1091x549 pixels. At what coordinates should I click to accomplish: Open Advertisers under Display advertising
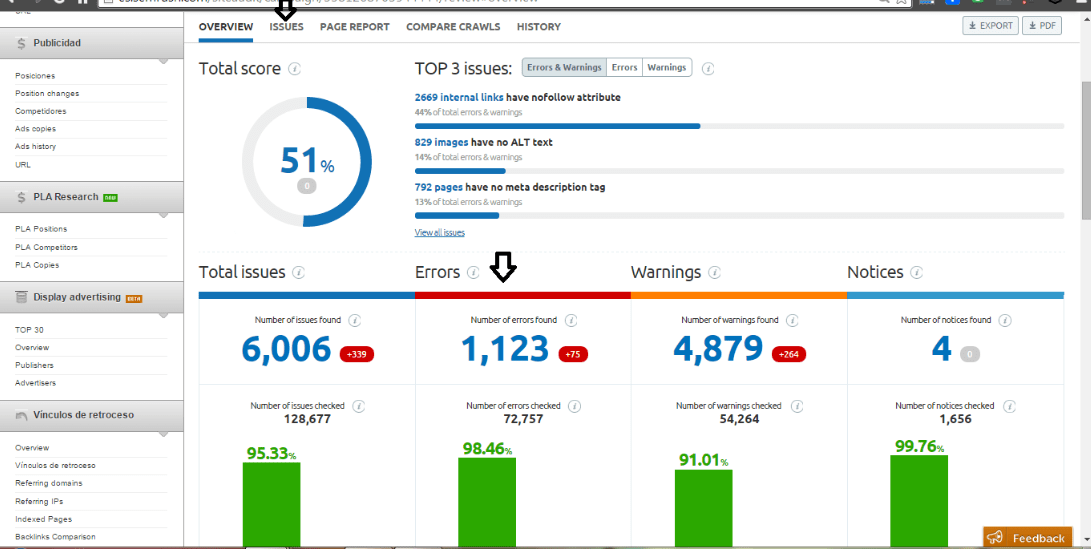(35, 383)
